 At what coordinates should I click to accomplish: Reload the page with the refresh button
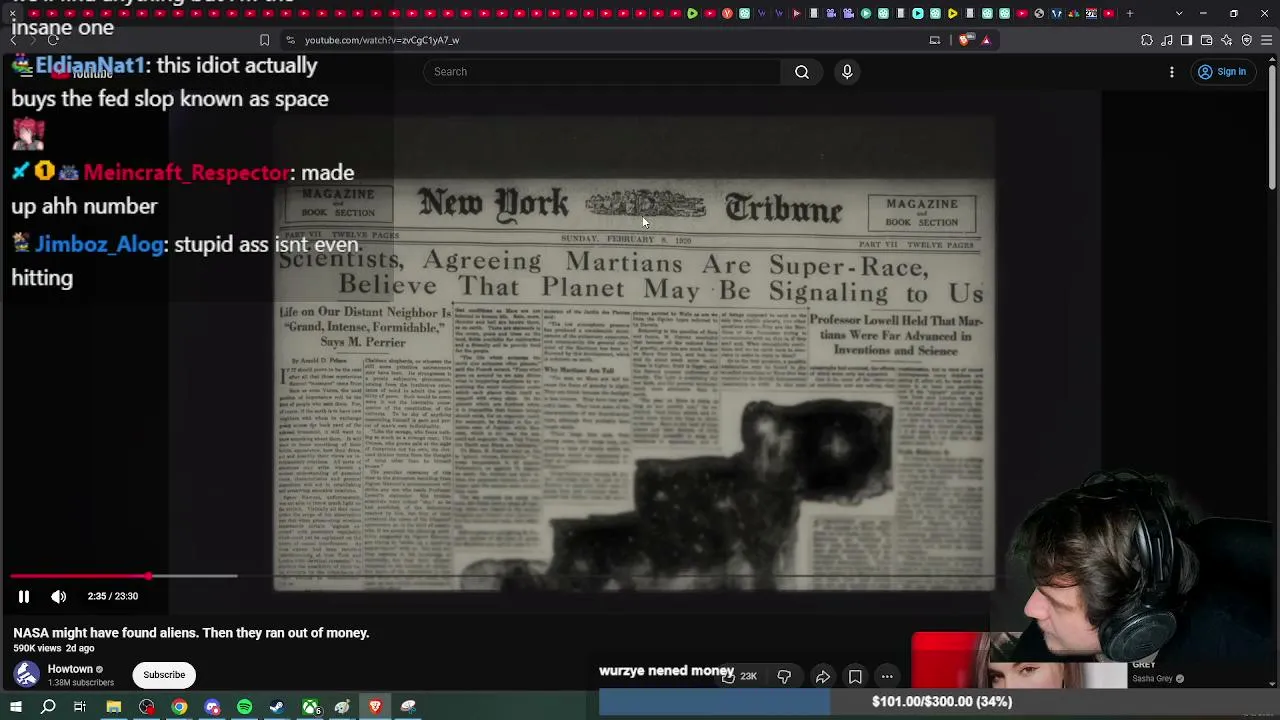point(53,40)
